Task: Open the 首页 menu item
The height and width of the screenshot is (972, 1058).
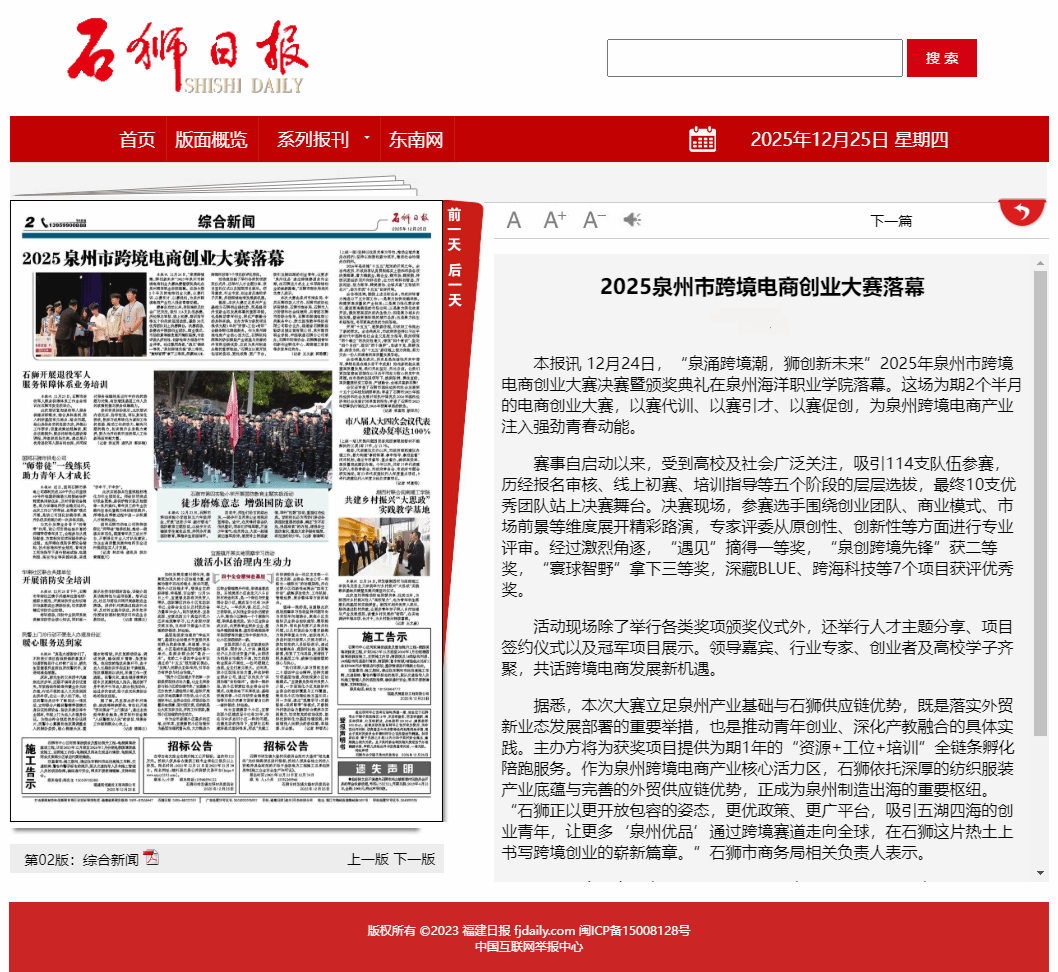Action: (137, 139)
